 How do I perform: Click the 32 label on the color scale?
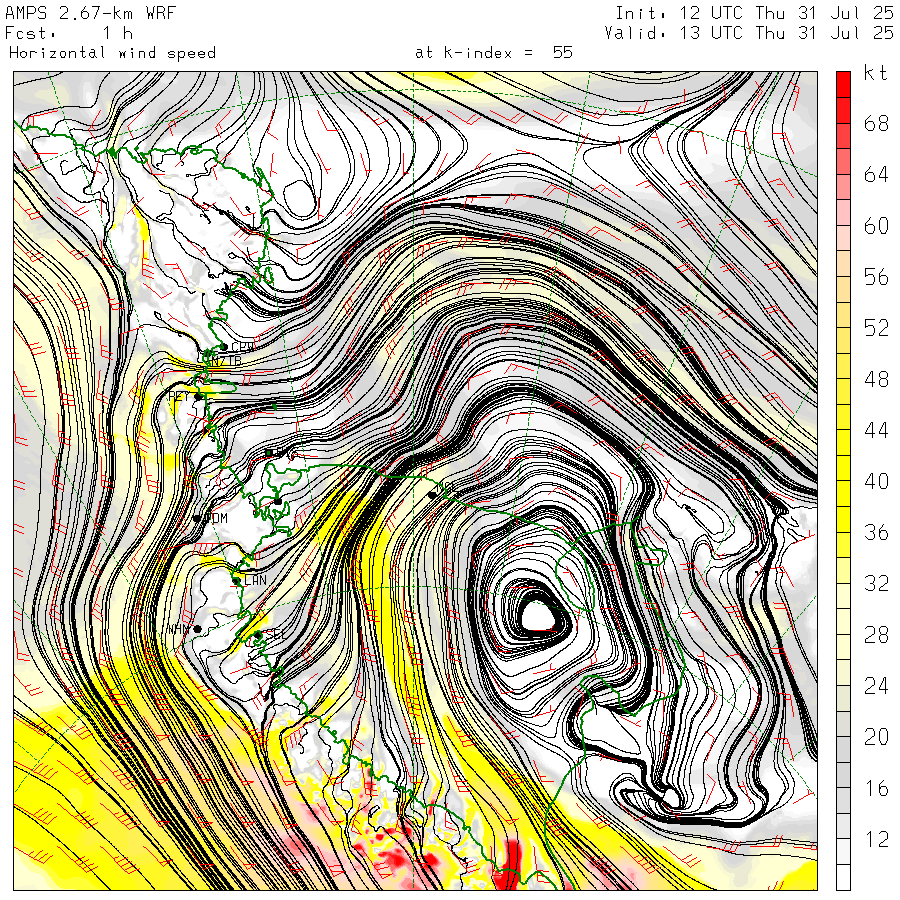(x=876, y=584)
